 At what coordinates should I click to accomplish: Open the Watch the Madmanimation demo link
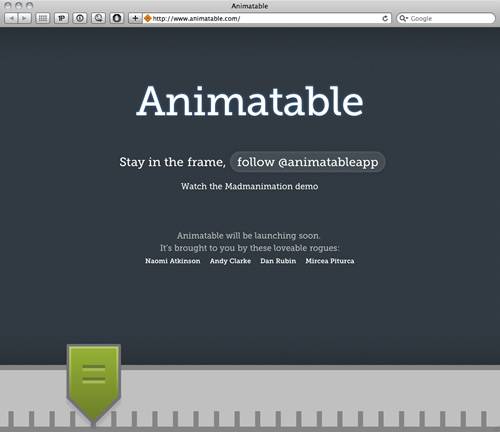(250, 186)
